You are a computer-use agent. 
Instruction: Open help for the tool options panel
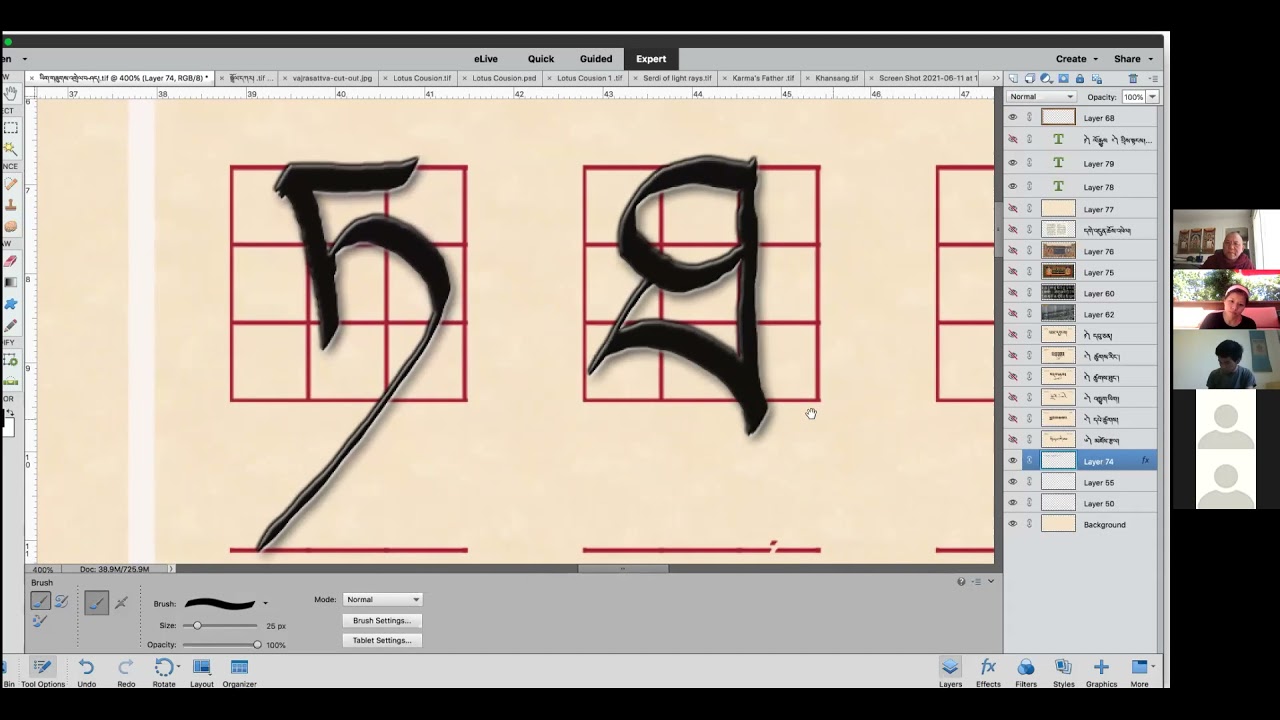coord(961,582)
